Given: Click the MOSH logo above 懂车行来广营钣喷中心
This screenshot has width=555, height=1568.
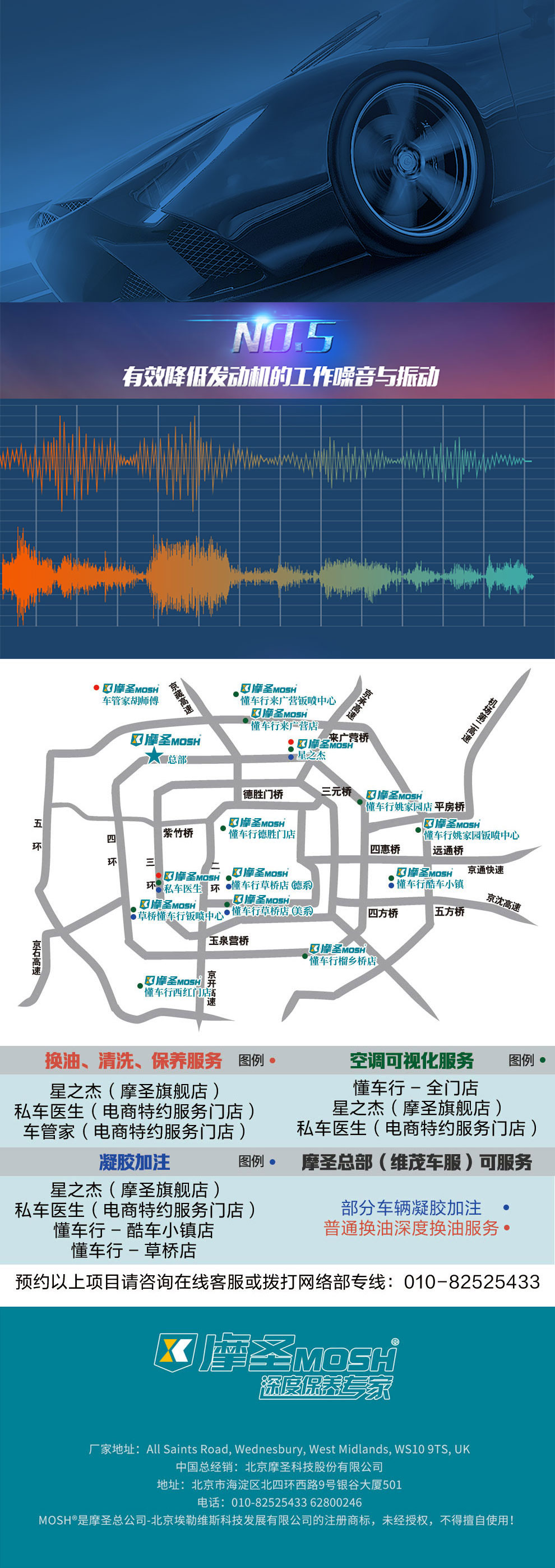Looking at the screenshot, I should 269,689.
